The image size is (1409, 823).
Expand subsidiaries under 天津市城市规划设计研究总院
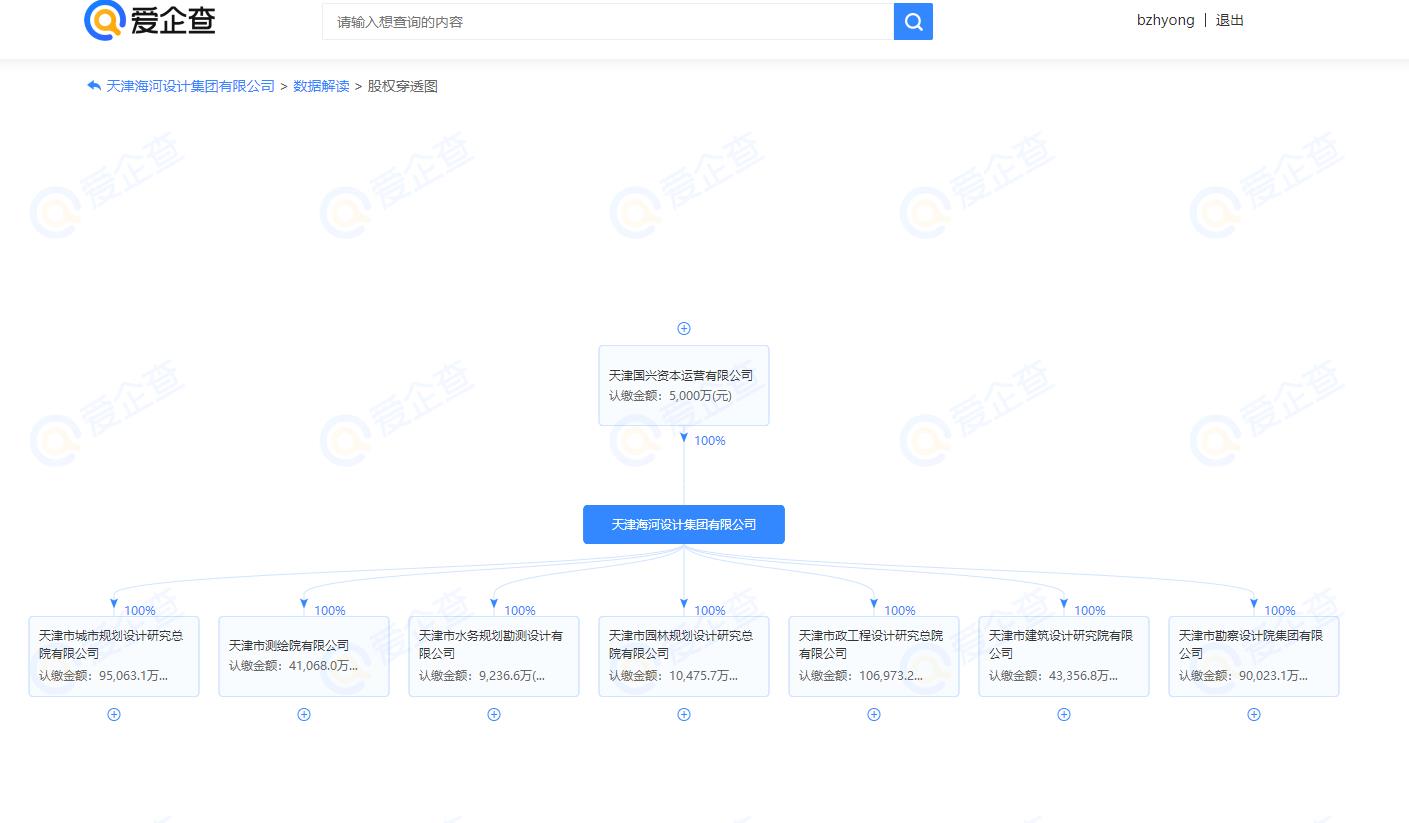[114, 714]
